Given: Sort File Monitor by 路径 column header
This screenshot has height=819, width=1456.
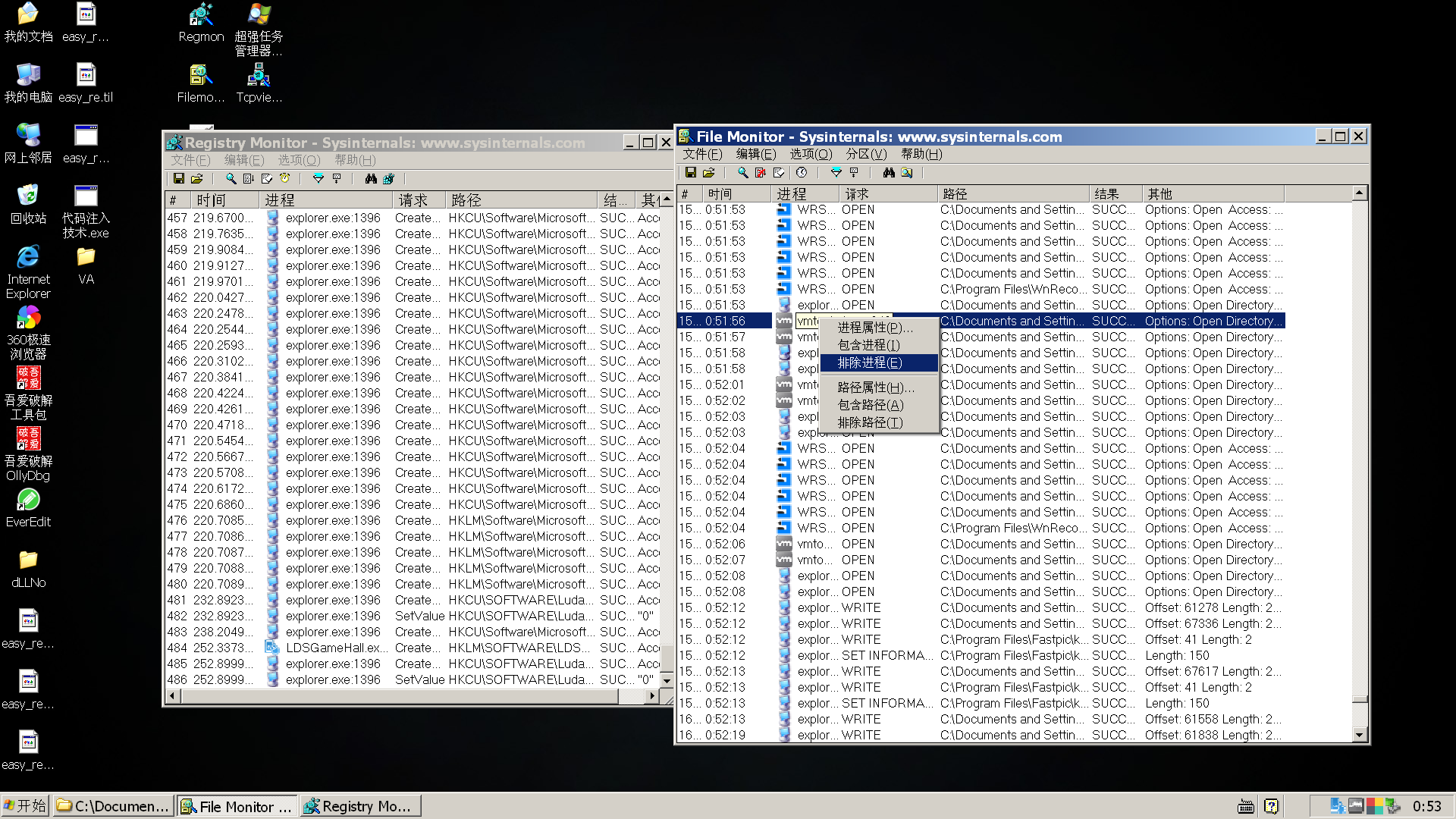Looking at the screenshot, I should click(1013, 194).
